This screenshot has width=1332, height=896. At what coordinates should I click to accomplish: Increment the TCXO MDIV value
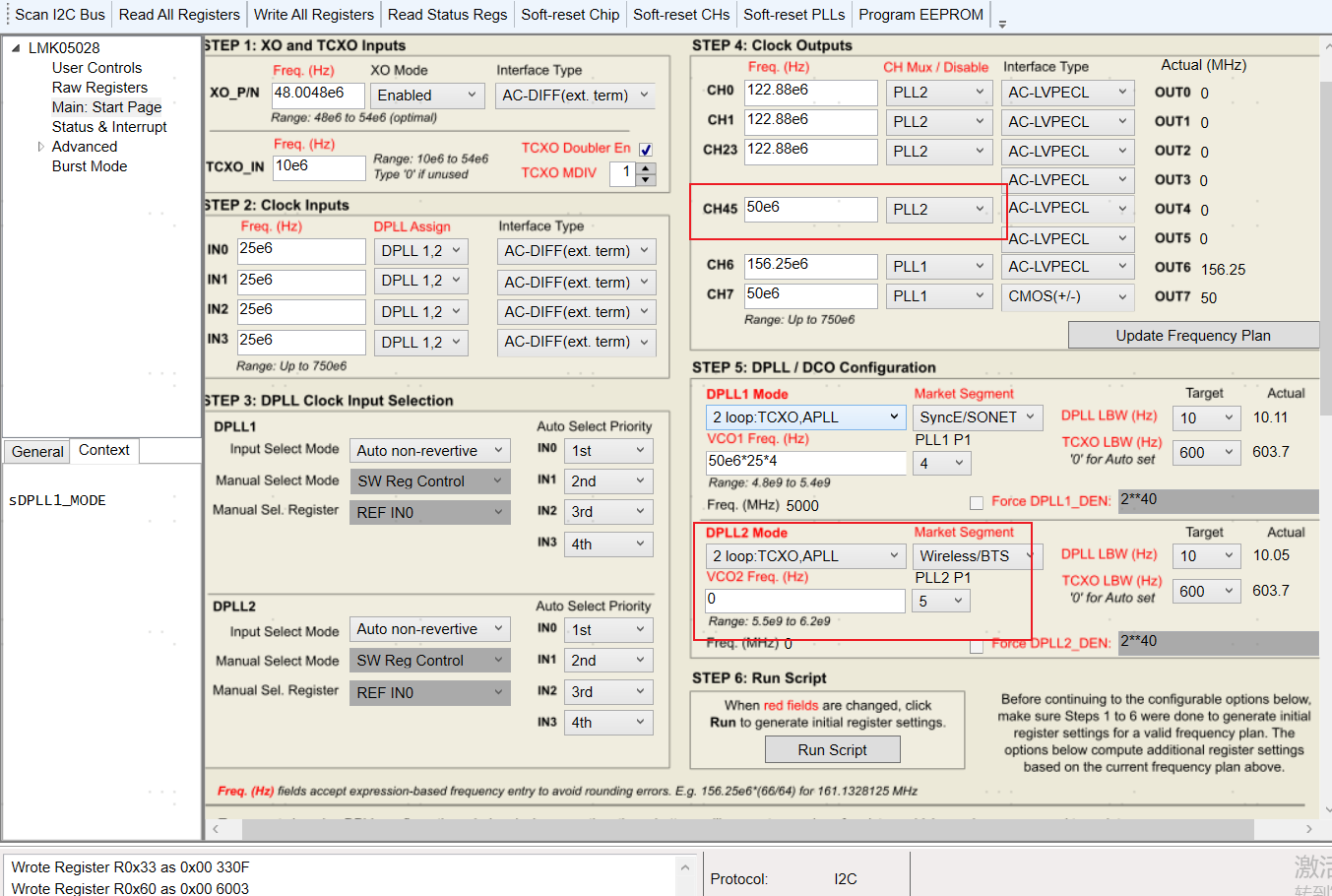(x=646, y=167)
